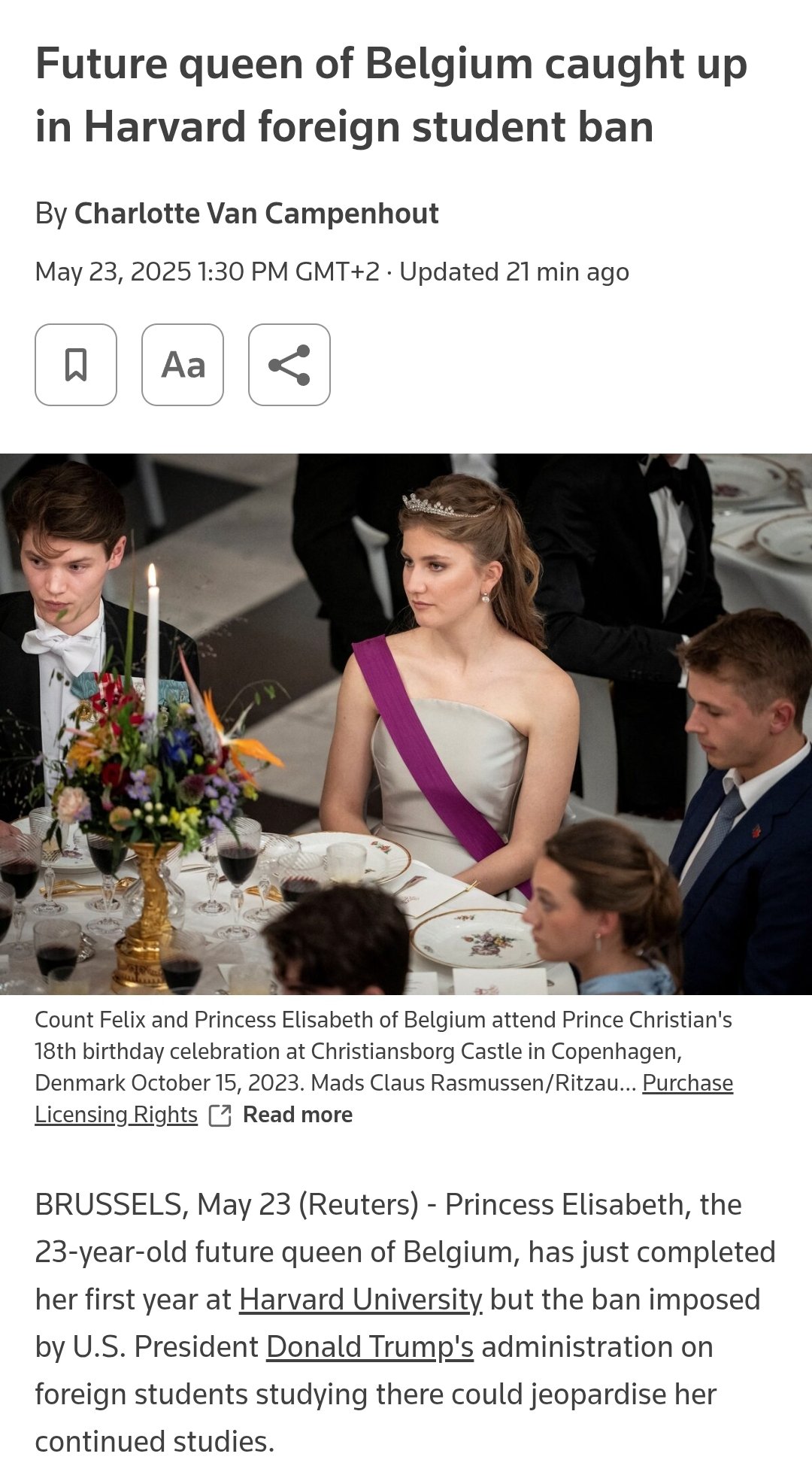Follow the Donald Trump's link

coord(370,1347)
